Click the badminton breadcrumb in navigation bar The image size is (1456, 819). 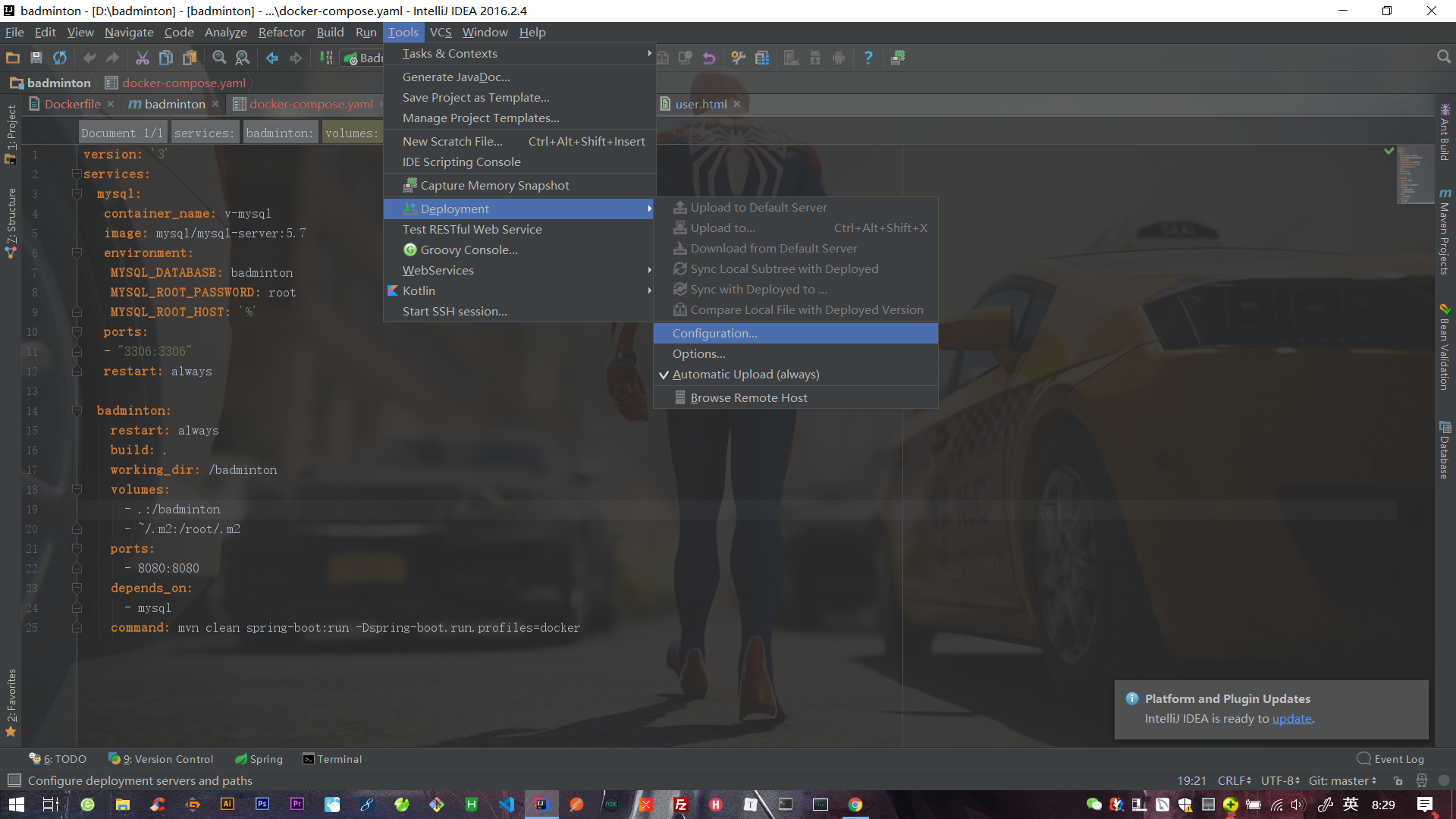pos(50,83)
